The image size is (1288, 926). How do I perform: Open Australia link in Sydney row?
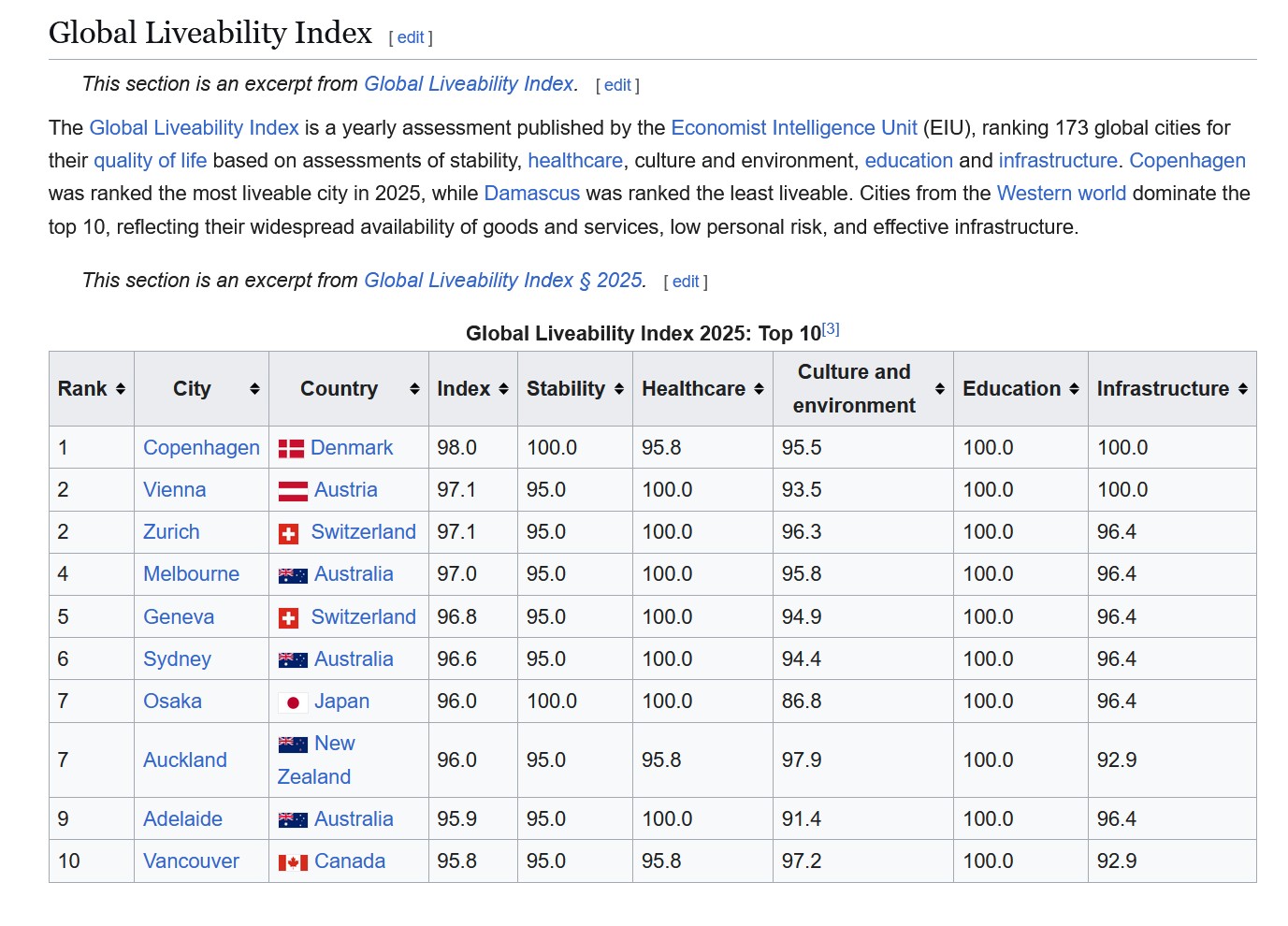[354, 659]
